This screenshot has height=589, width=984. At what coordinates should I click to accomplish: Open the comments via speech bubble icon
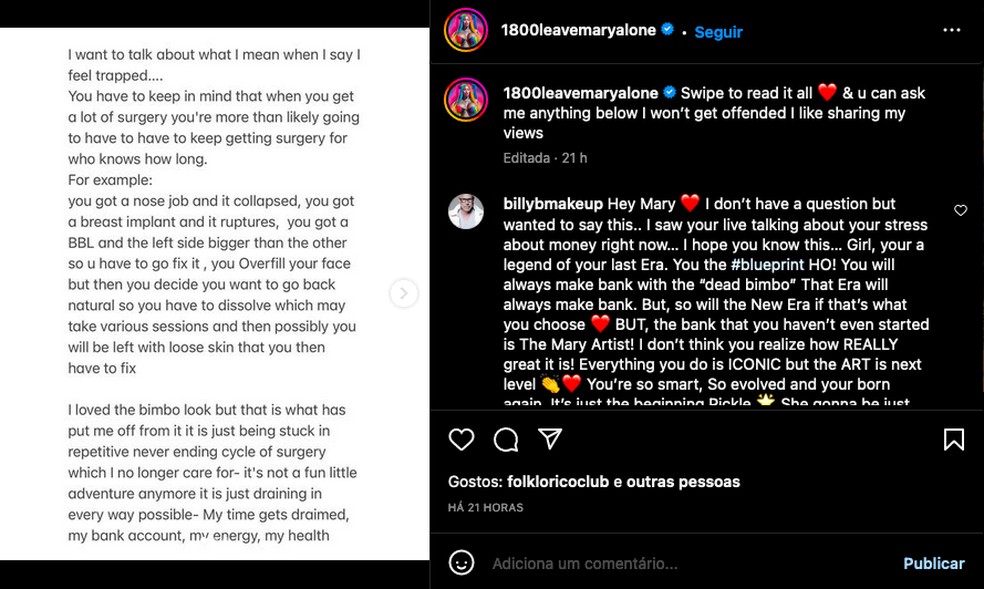click(x=506, y=440)
